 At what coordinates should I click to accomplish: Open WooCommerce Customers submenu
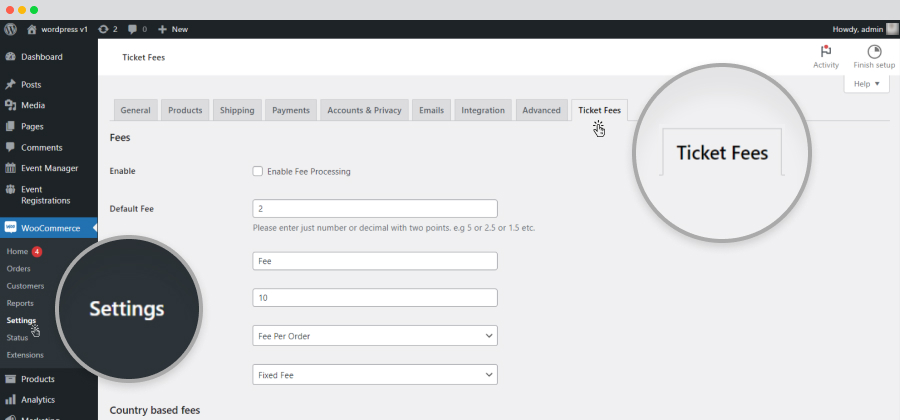coord(25,286)
